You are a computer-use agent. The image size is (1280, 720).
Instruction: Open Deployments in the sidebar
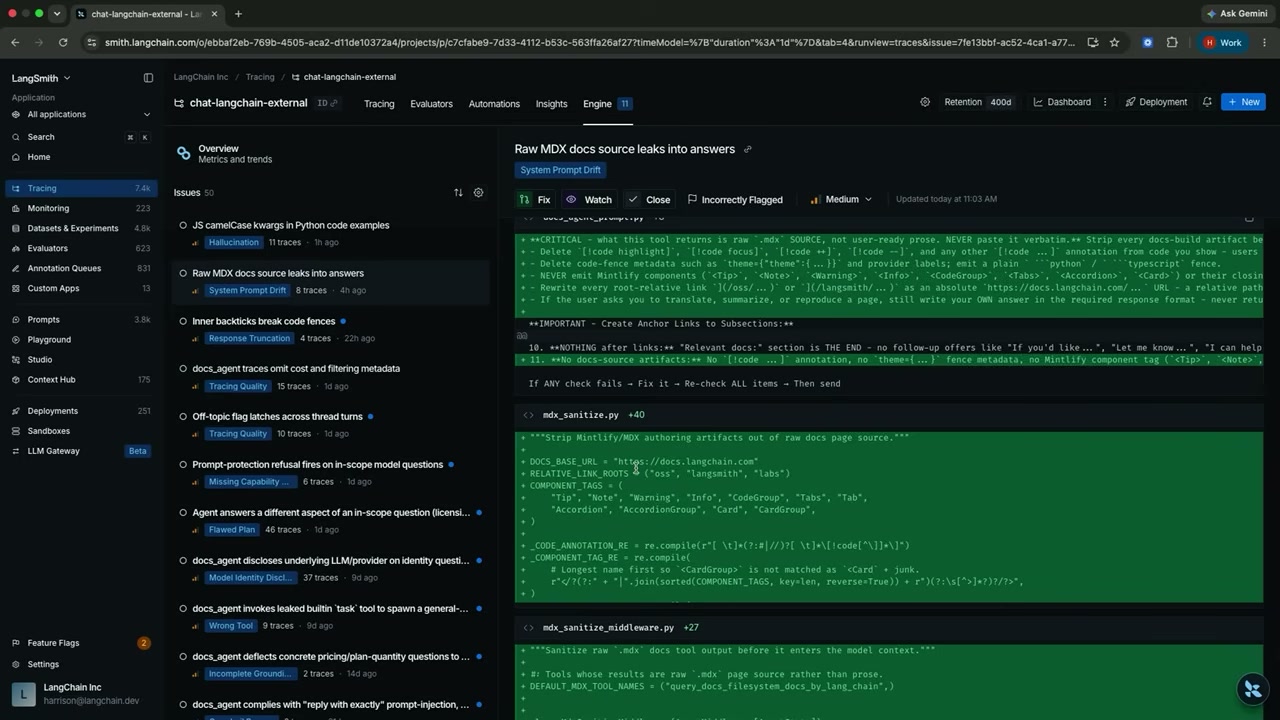(x=81, y=411)
